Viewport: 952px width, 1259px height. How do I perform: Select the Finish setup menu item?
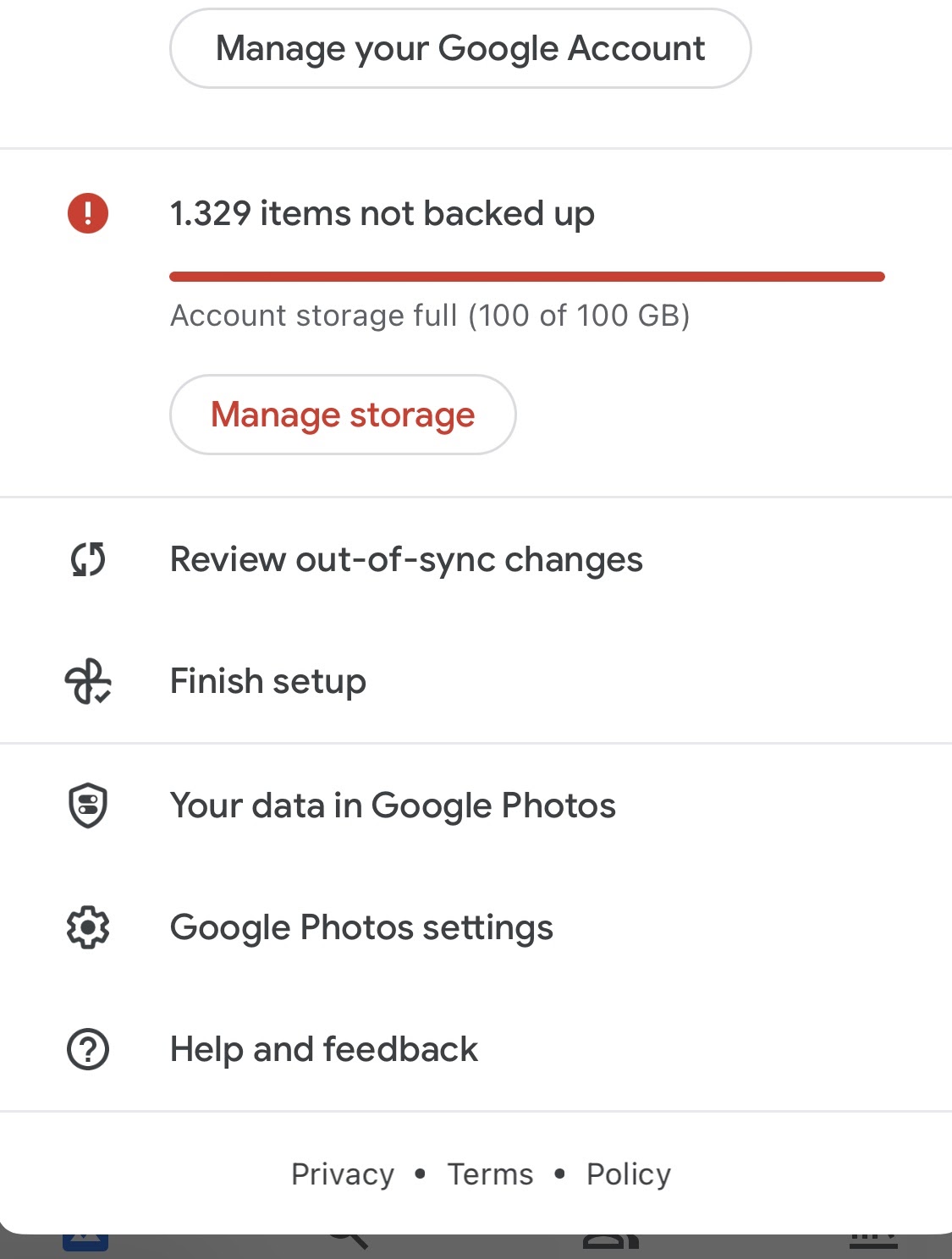(x=268, y=682)
